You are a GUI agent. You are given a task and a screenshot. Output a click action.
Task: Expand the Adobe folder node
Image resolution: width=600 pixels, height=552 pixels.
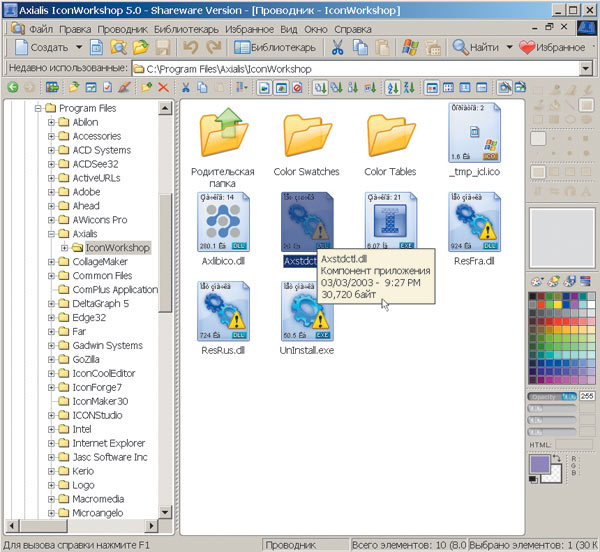coord(51,192)
